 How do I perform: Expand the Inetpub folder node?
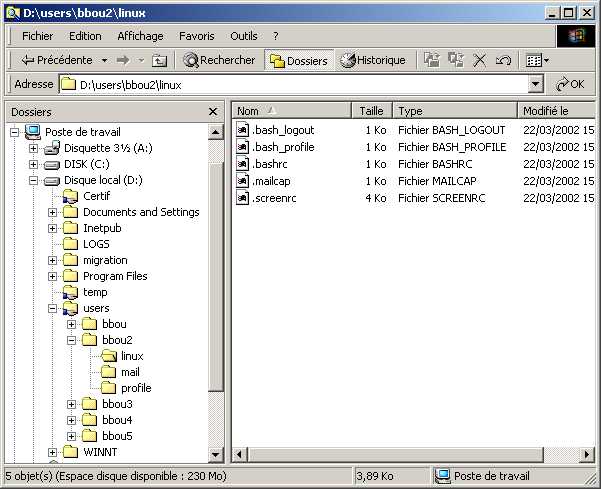53,228
